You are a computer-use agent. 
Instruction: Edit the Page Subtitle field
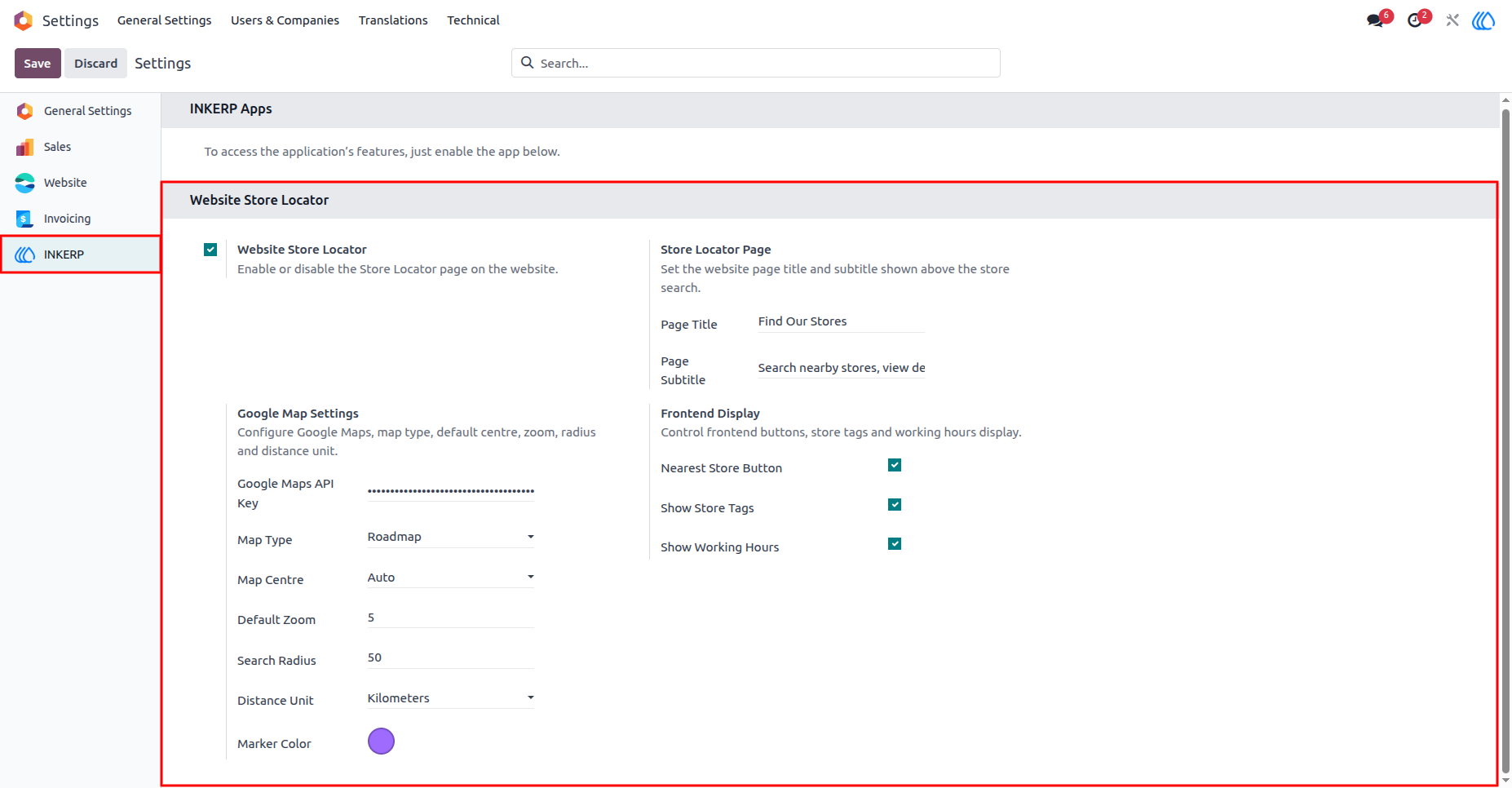tap(841, 369)
